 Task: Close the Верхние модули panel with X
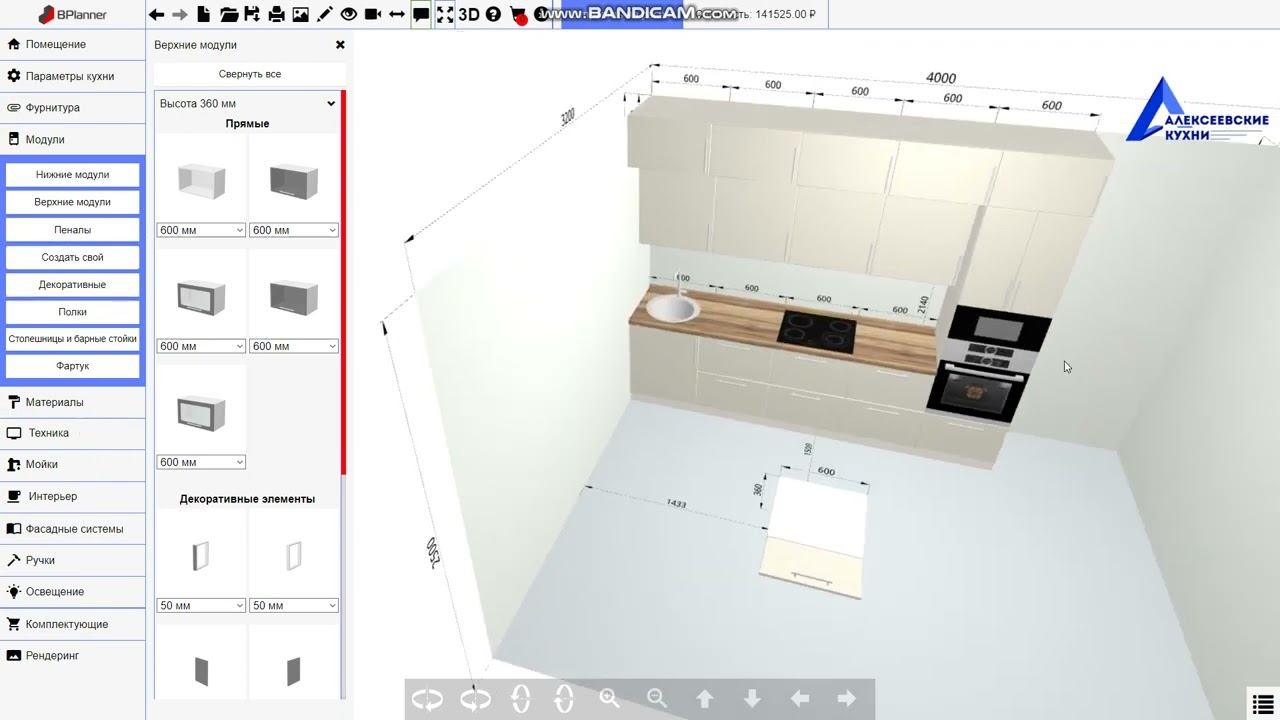pos(340,45)
